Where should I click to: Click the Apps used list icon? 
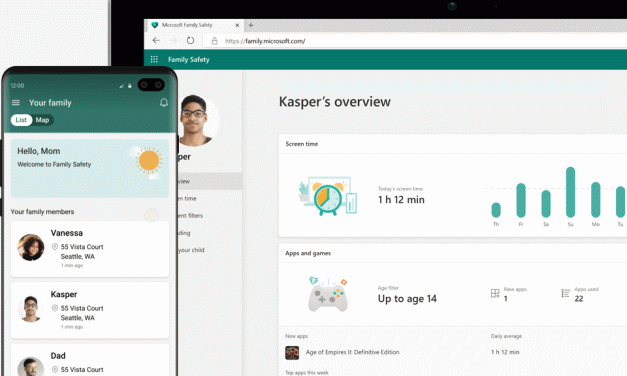(565, 294)
